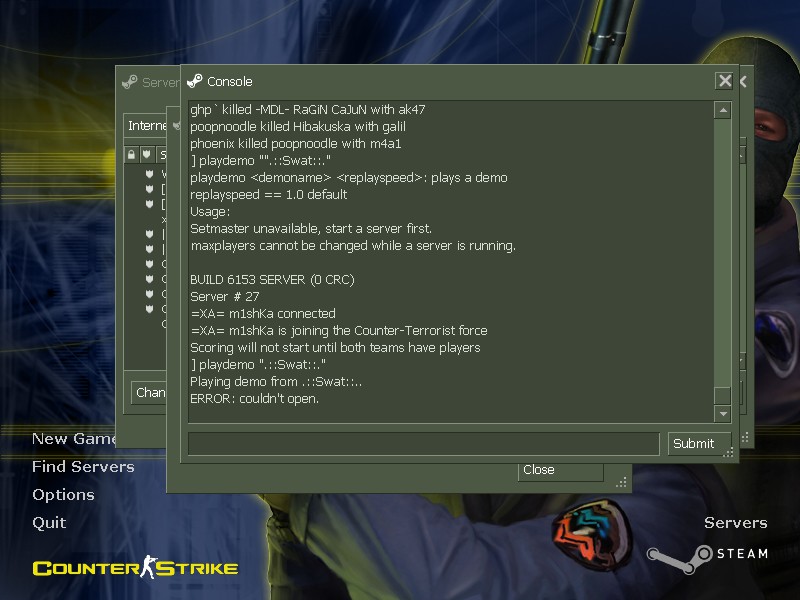Click the Steam icon in Servers window title
Screen dimensions: 800x600
pyautogui.click(x=130, y=82)
